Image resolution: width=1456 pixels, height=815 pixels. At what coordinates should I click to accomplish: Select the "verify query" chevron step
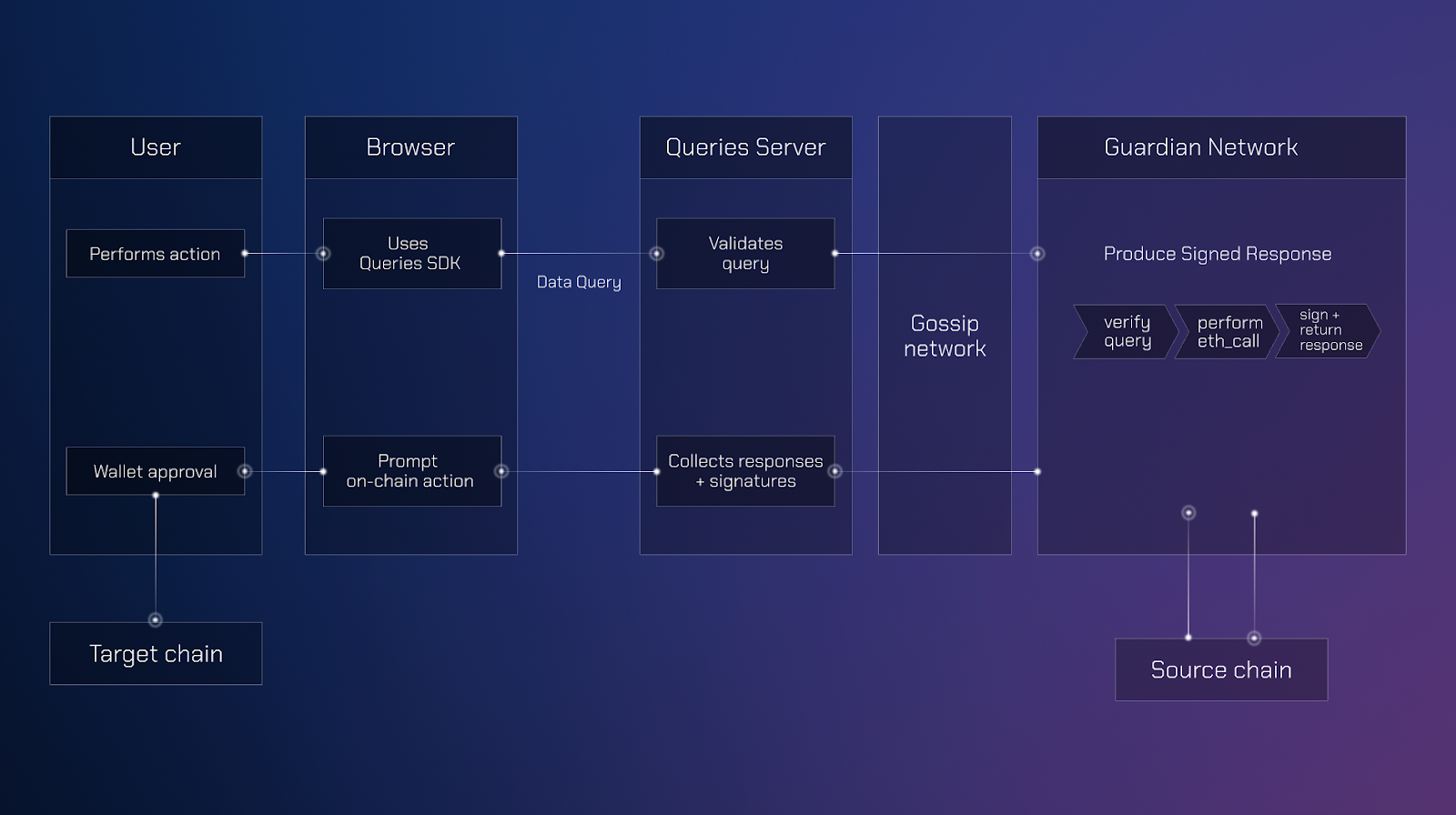click(1127, 332)
